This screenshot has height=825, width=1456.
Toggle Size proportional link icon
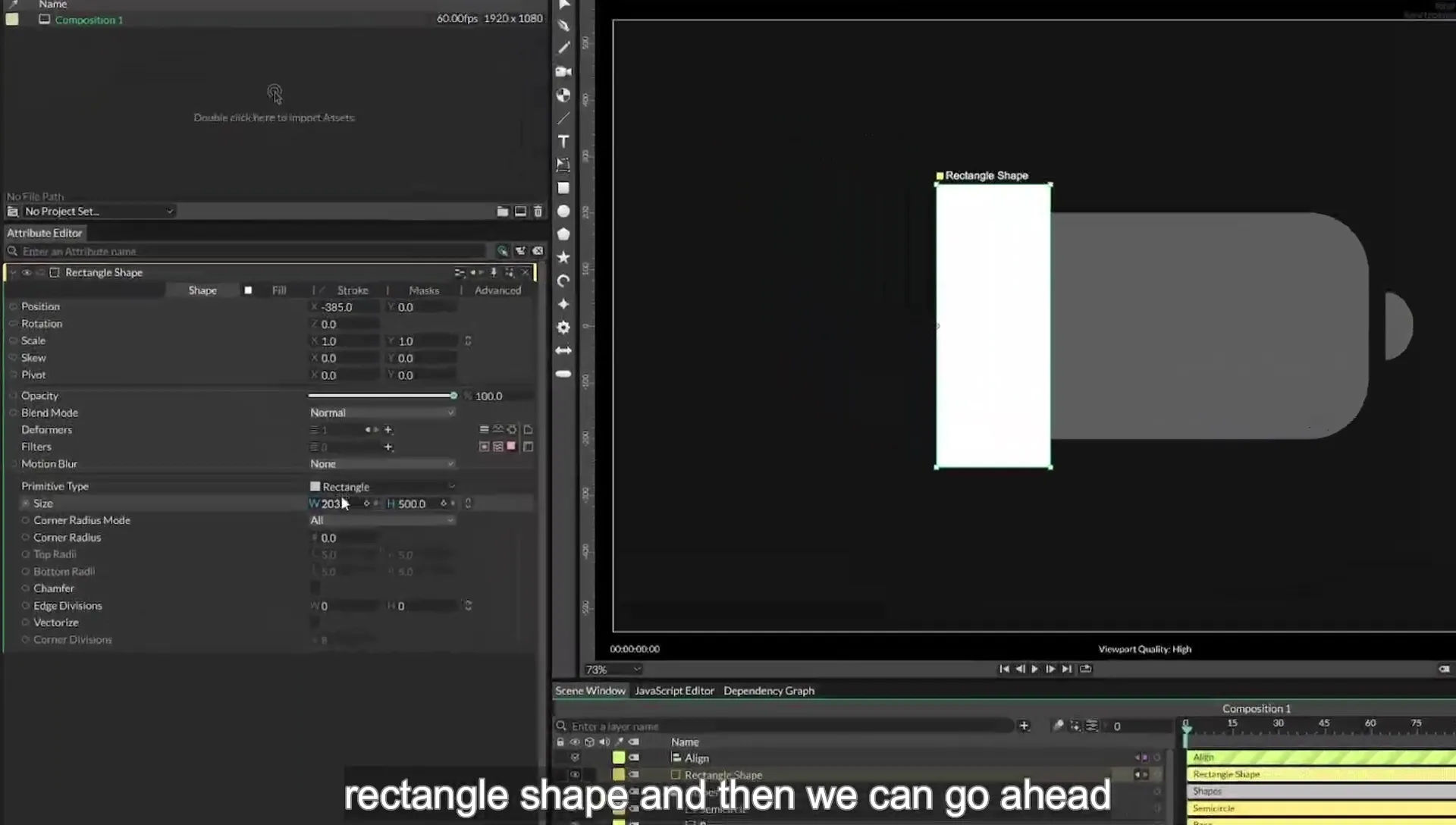point(468,503)
